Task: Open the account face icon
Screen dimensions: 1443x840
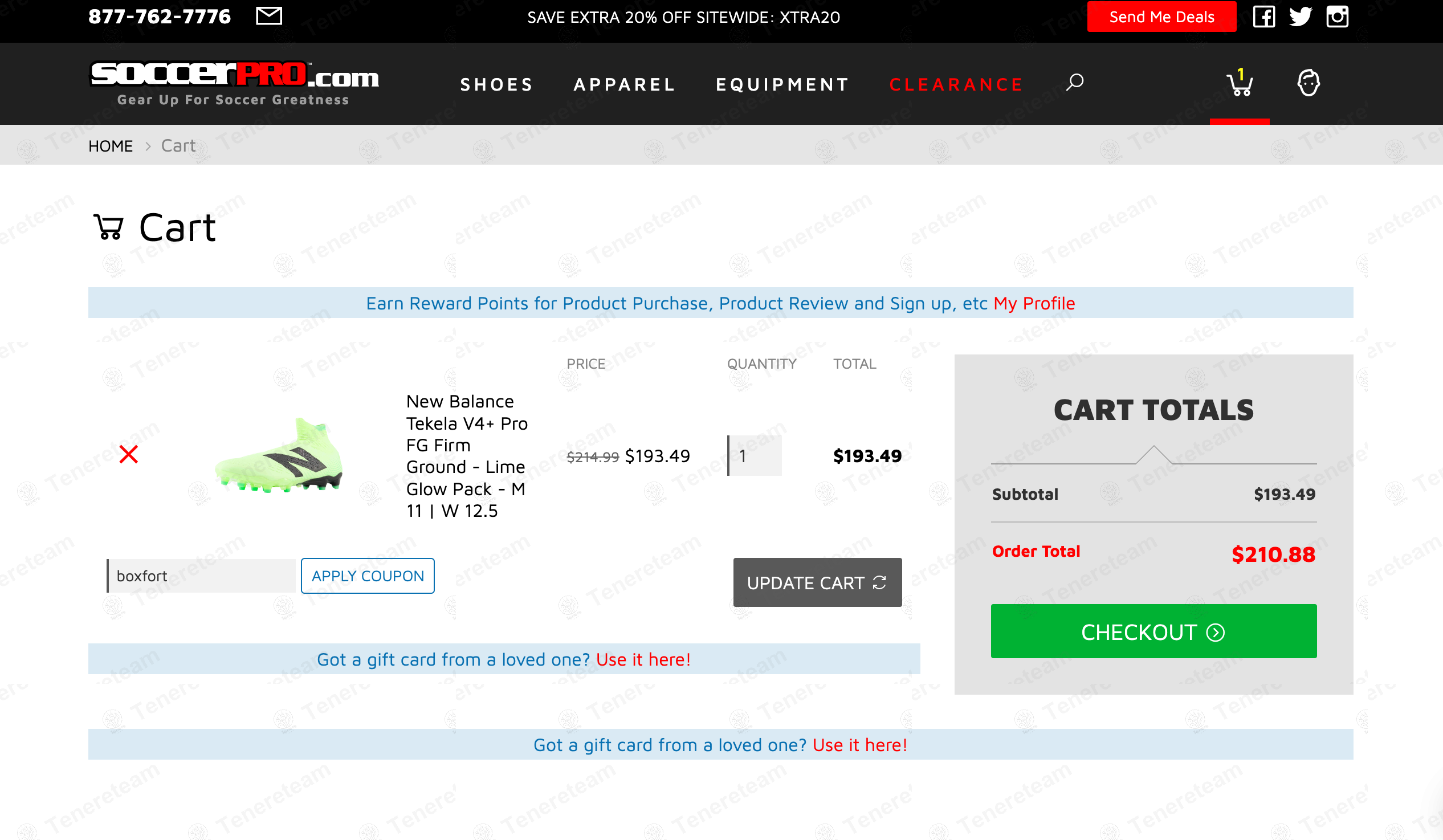Action: click(x=1308, y=83)
